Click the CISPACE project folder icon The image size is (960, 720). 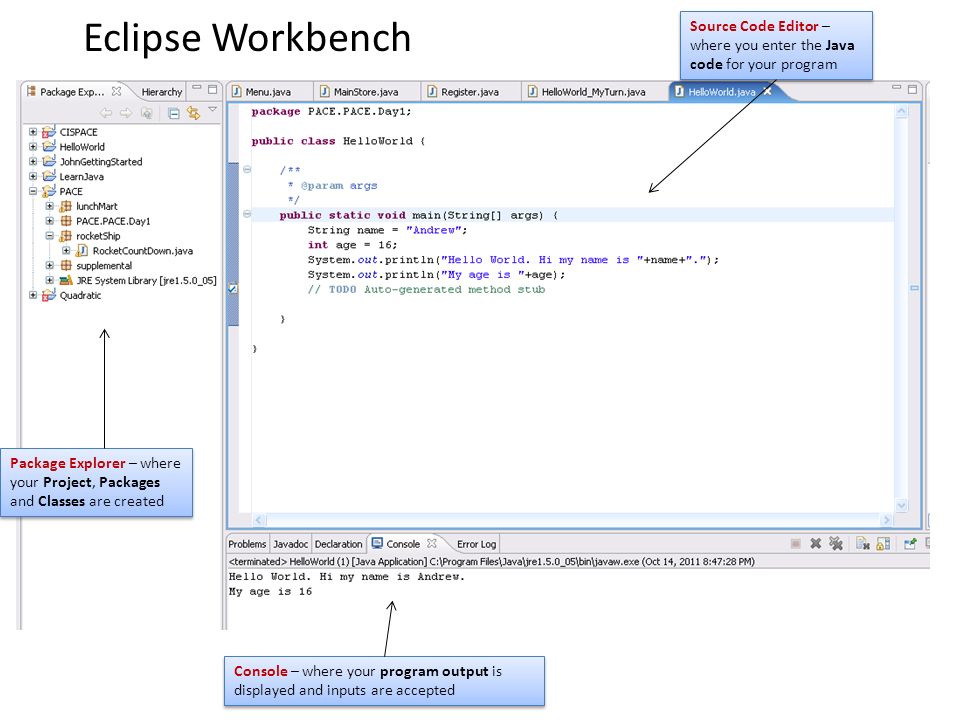[49, 132]
